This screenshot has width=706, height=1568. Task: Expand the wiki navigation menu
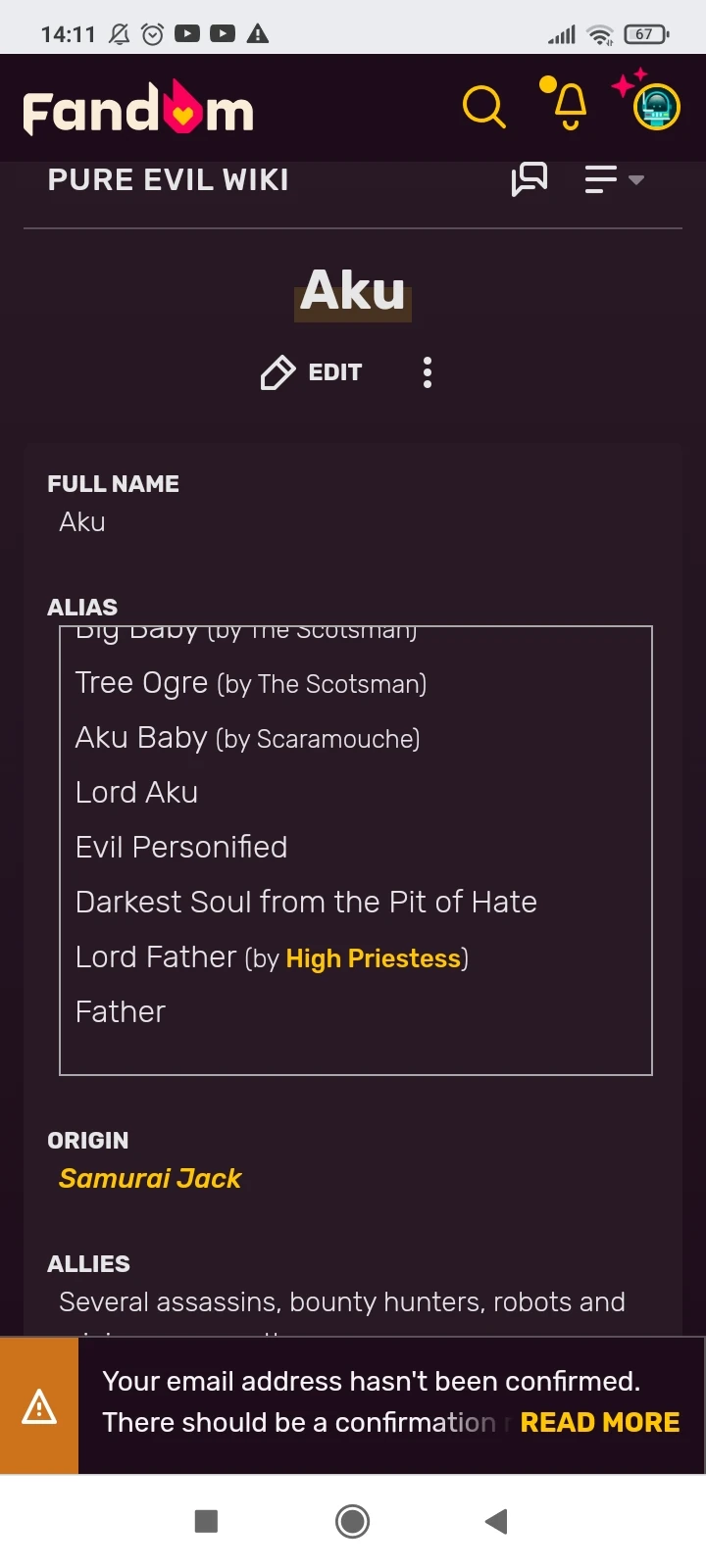click(x=614, y=179)
